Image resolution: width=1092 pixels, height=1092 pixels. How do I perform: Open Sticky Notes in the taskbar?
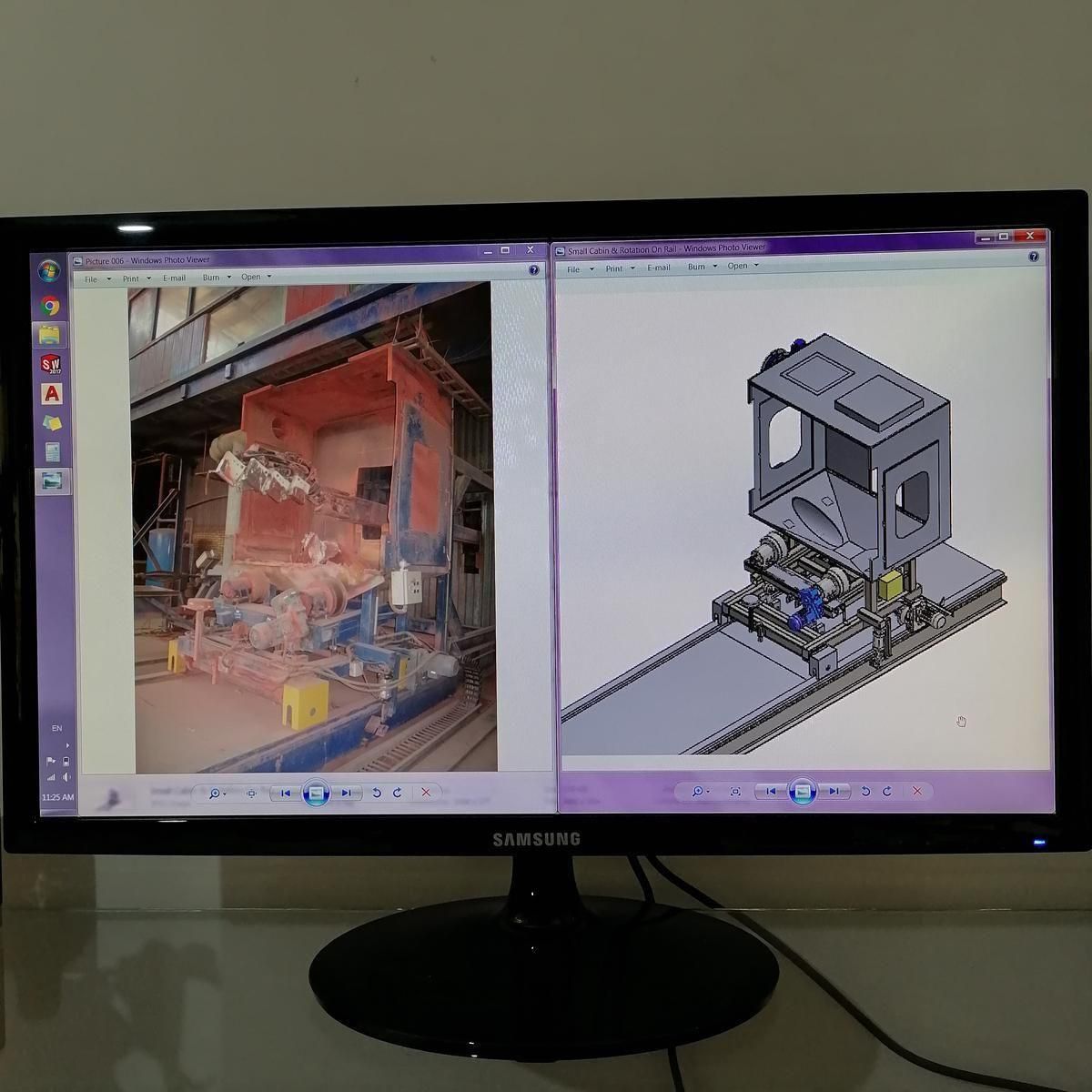click(x=53, y=423)
